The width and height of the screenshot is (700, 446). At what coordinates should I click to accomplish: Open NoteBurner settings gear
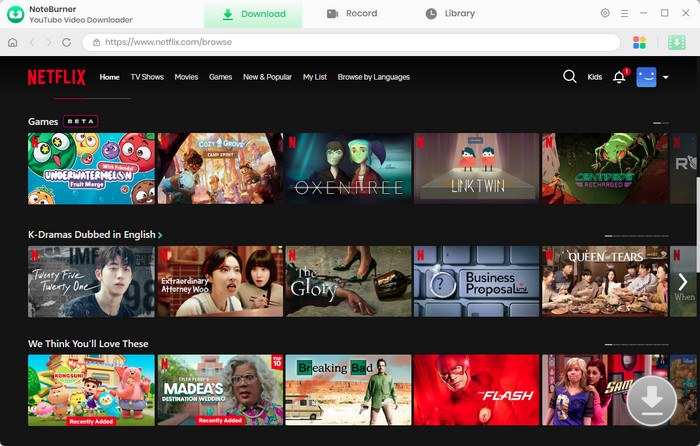605,14
